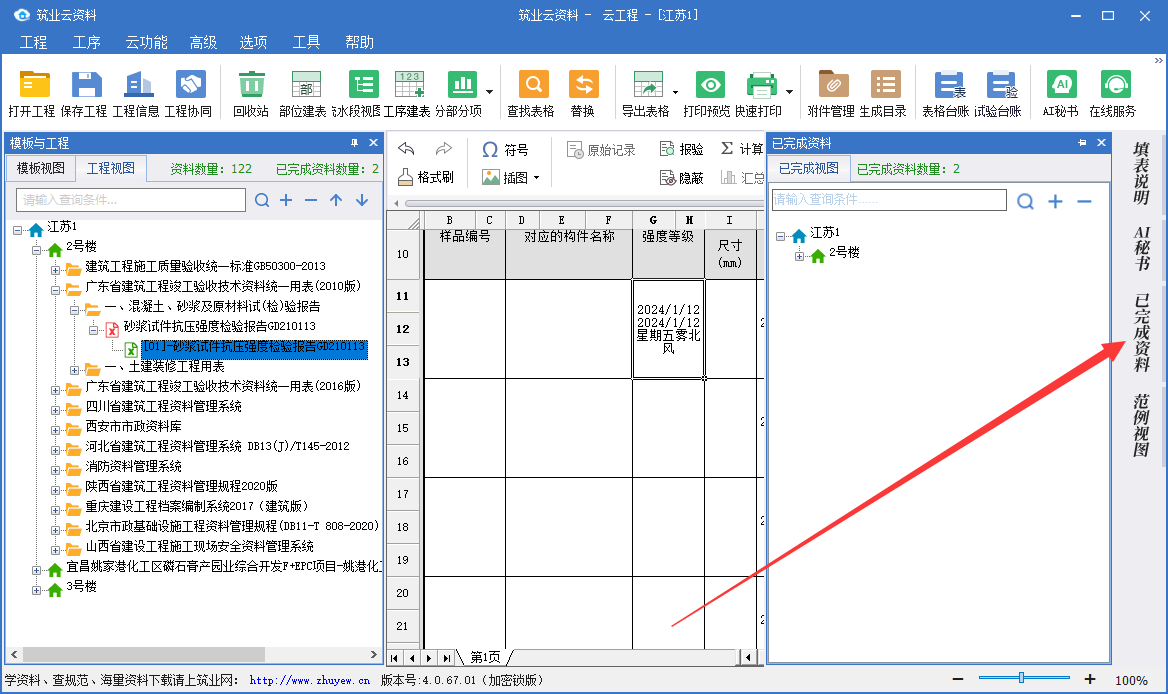Focus search field in 模板与工程 panel
This screenshot has height=694, width=1168.
131,200
